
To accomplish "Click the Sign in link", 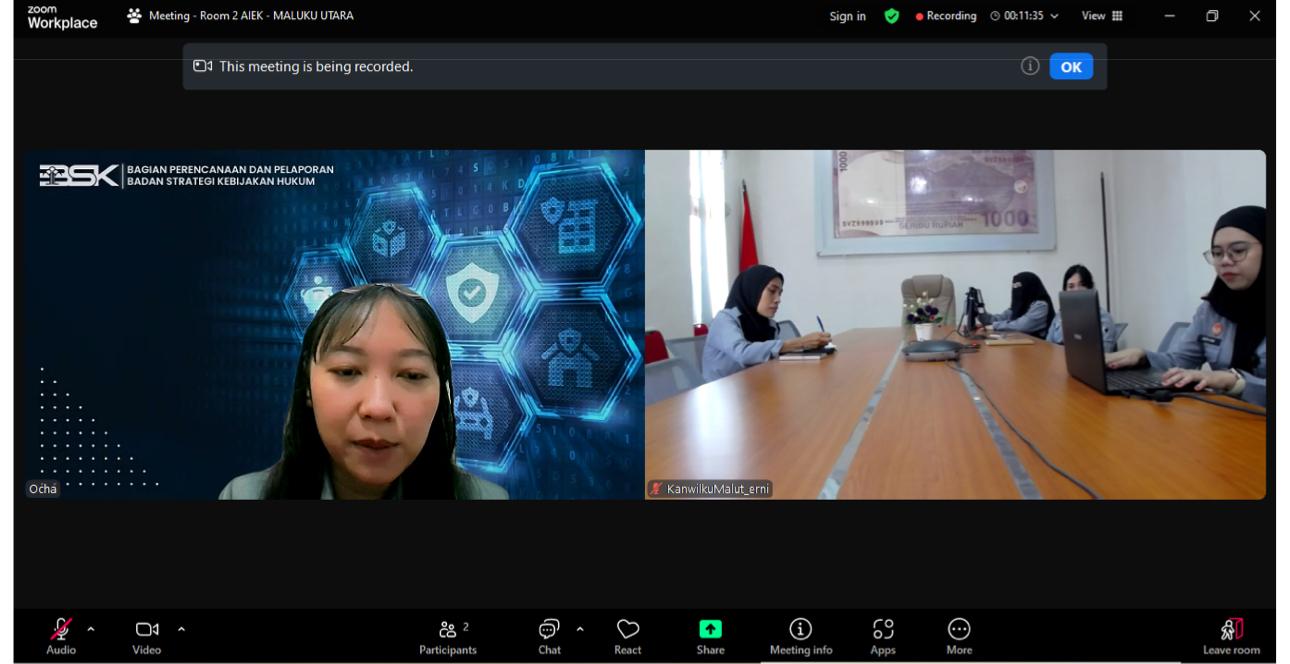I will 847,16.
